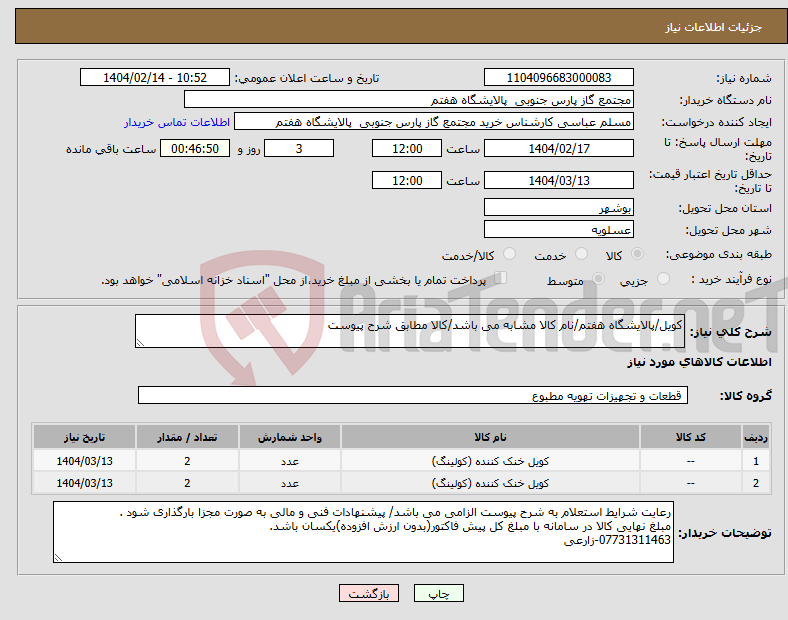Click the announcement date field 1404/02/14 - 10:52

pyautogui.click(x=155, y=78)
